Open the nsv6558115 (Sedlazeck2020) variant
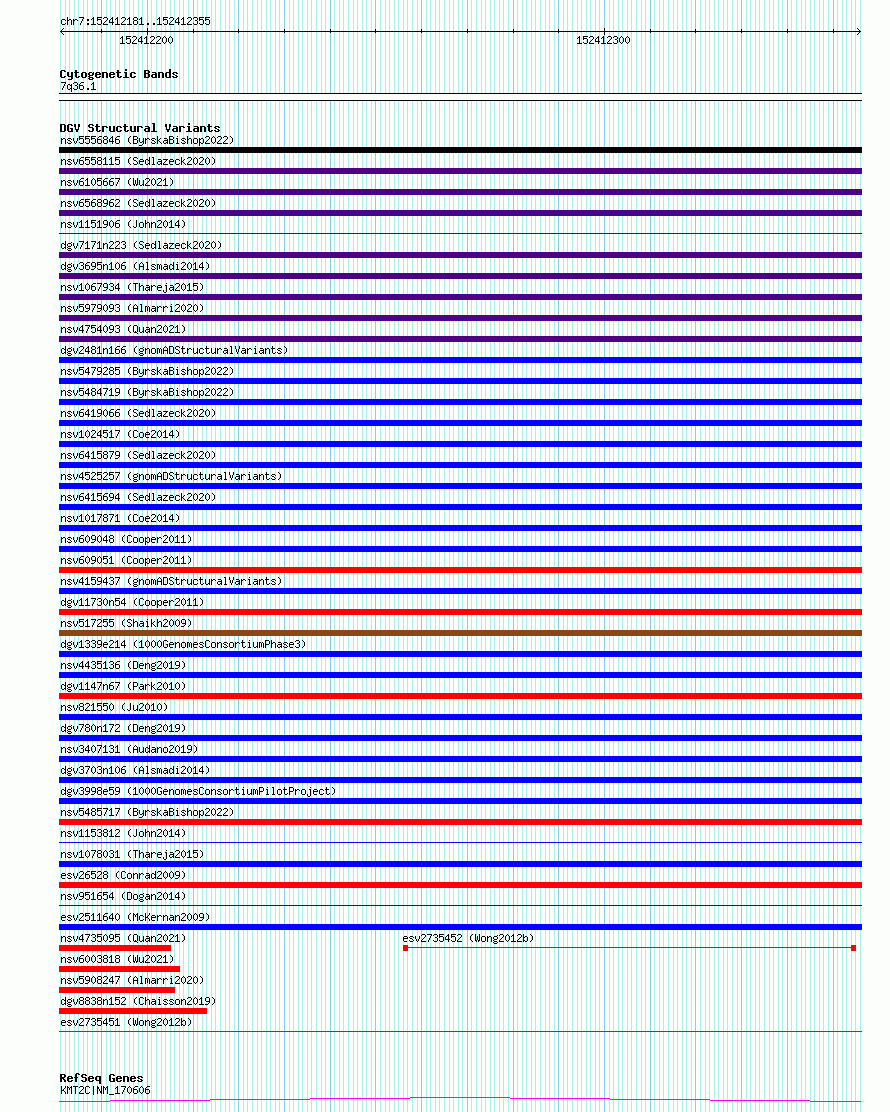Screen dimensions: 890x1112 pos(138,161)
